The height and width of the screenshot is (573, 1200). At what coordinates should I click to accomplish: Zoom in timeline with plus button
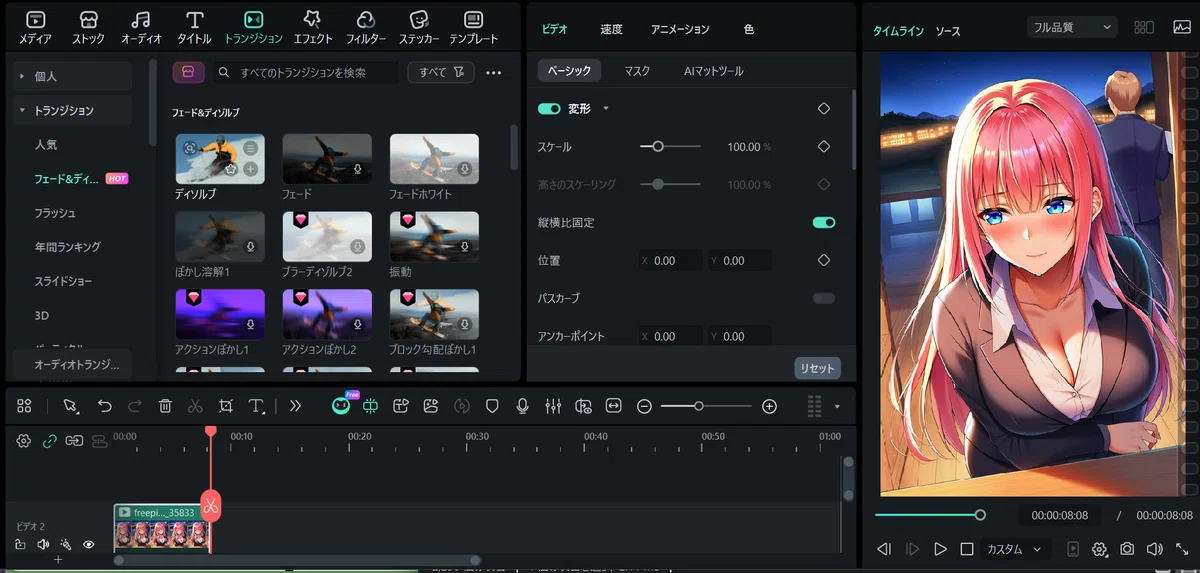[x=769, y=406]
